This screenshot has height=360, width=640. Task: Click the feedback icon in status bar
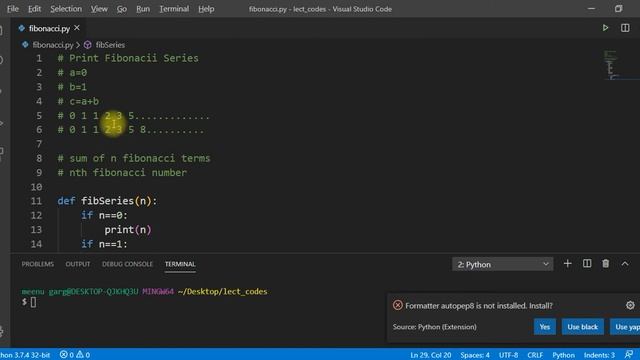[629, 354]
